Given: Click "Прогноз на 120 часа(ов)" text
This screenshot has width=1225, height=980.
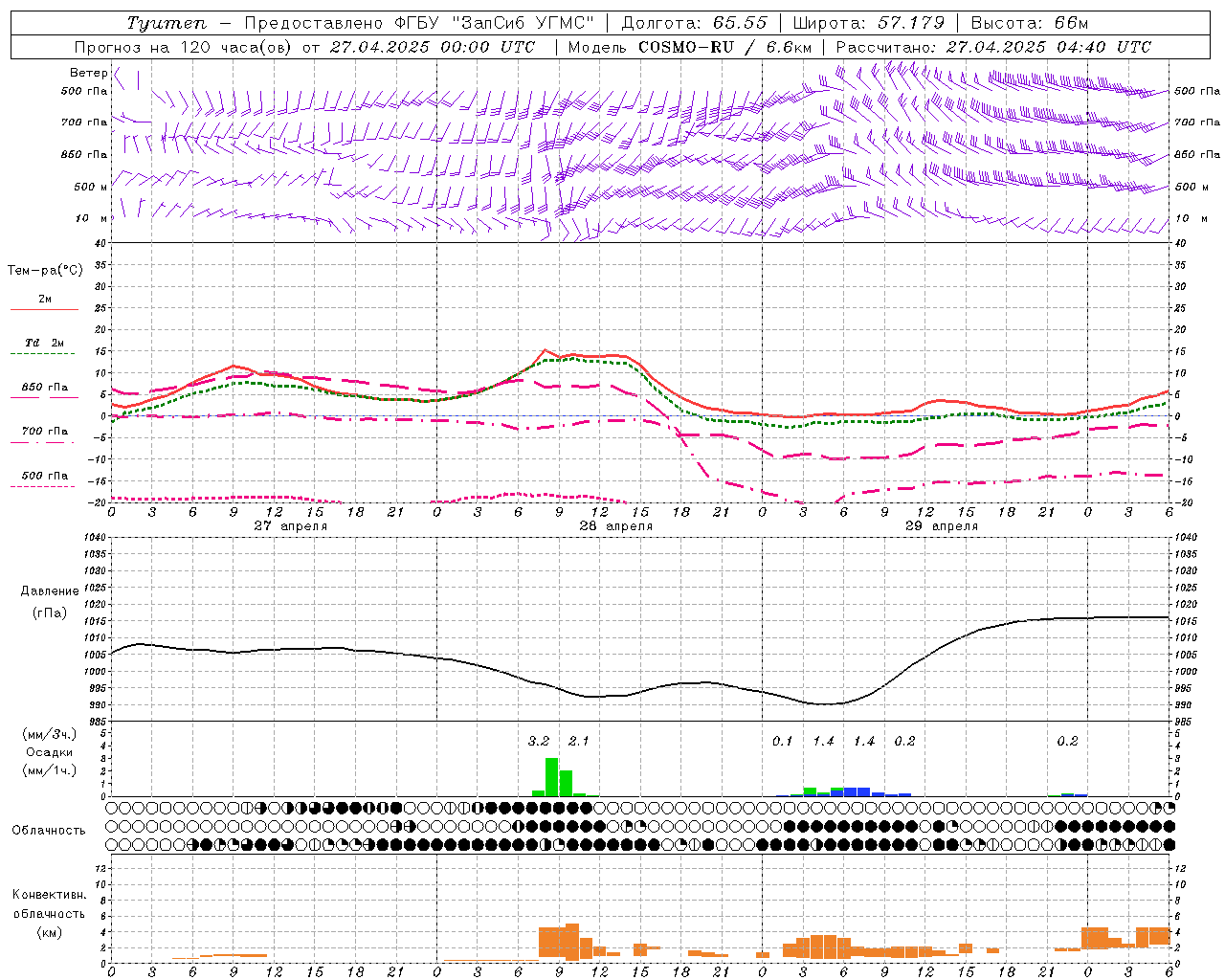Looking at the screenshot, I should tap(184, 47).
